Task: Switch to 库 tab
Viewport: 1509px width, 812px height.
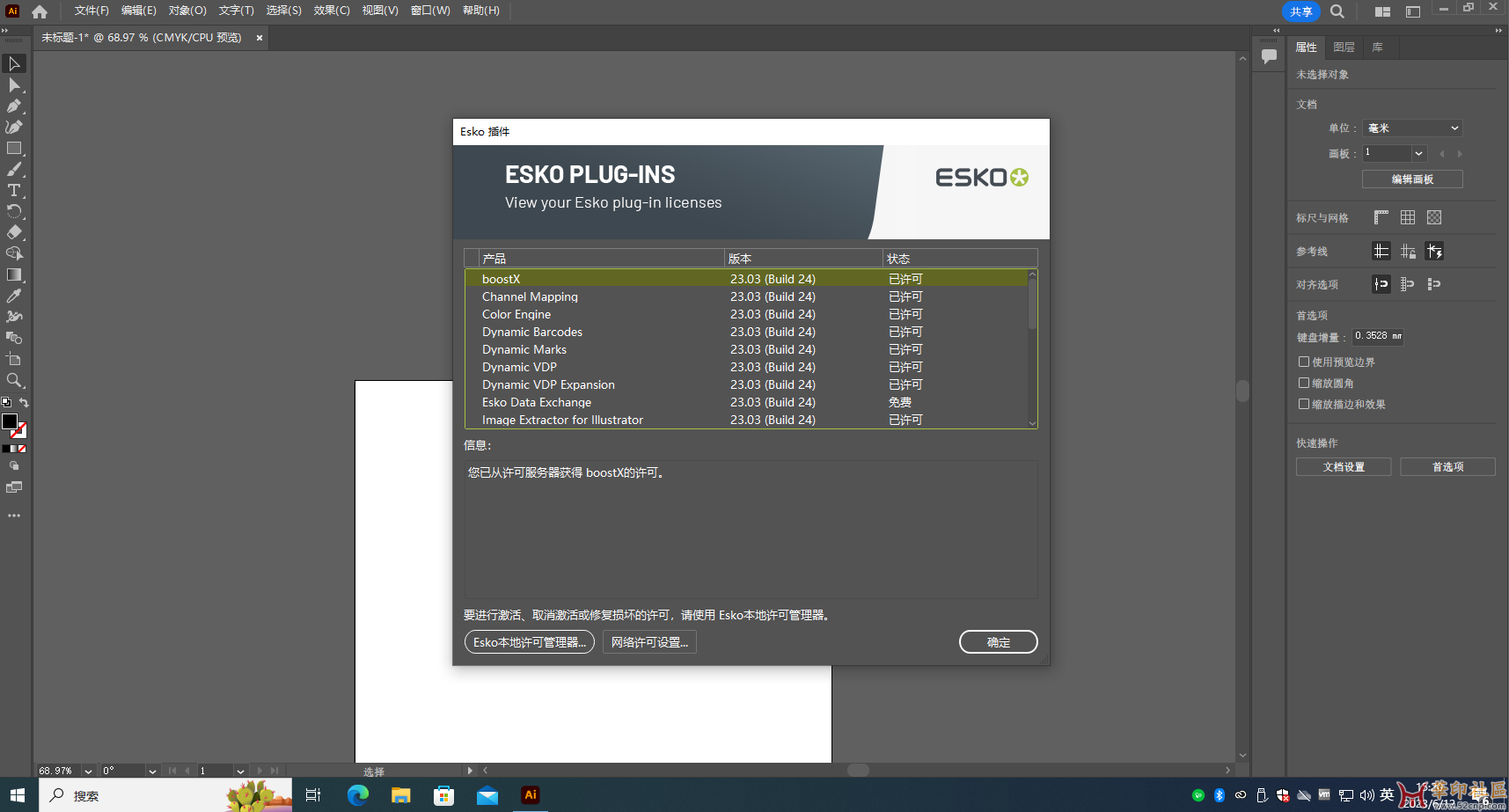Action: pos(1377,48)
